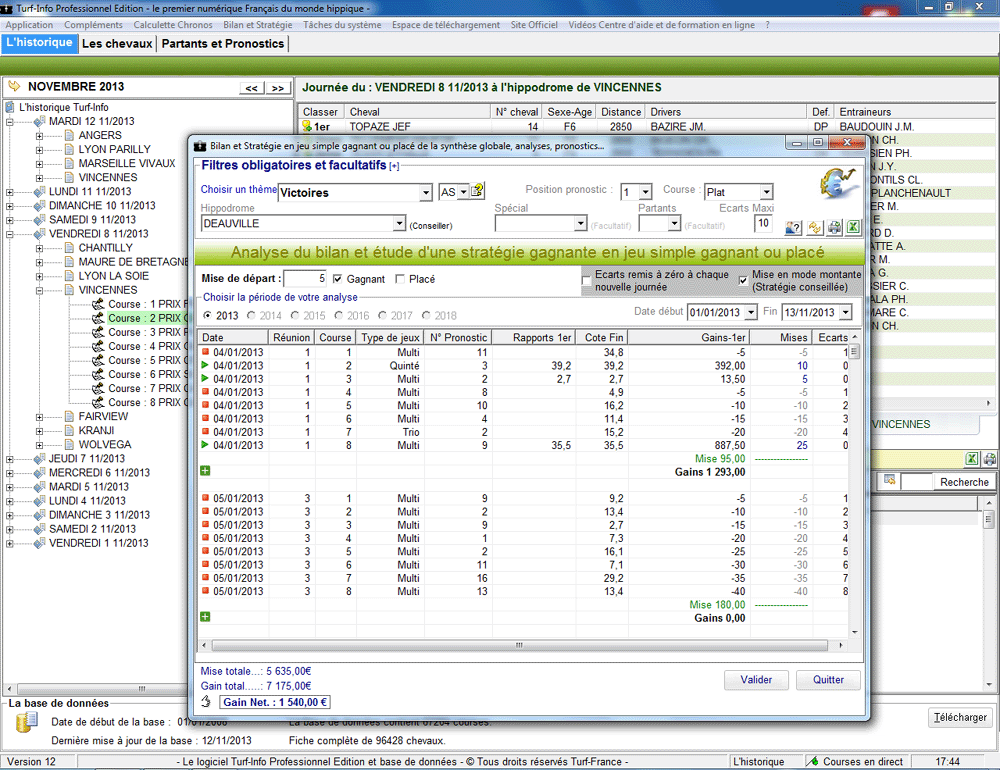The height and width of the screenshot is (770, 1000).
Task: Click the printer icon in main window right panel
Action: pyautogui.click(x=989, y=459)
